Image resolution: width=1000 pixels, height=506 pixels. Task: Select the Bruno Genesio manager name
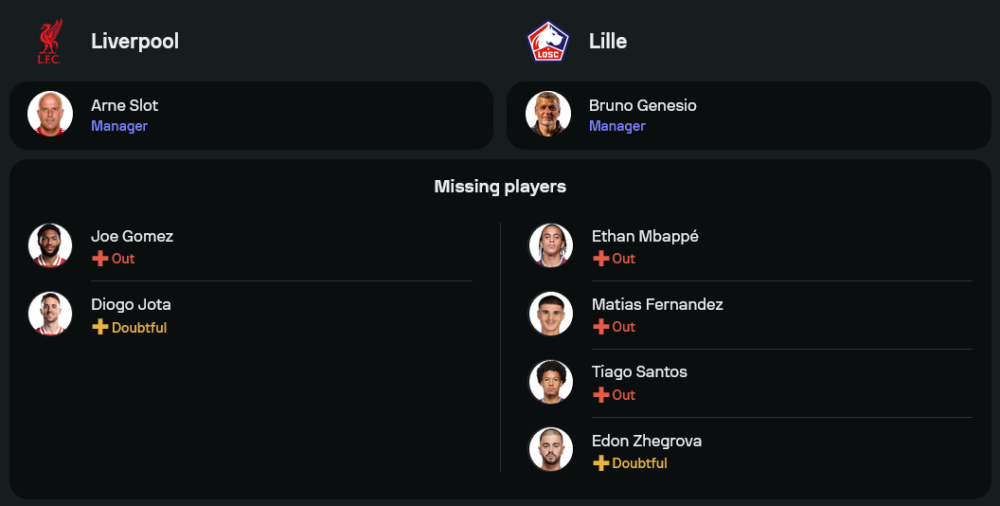tap(643, 105)
